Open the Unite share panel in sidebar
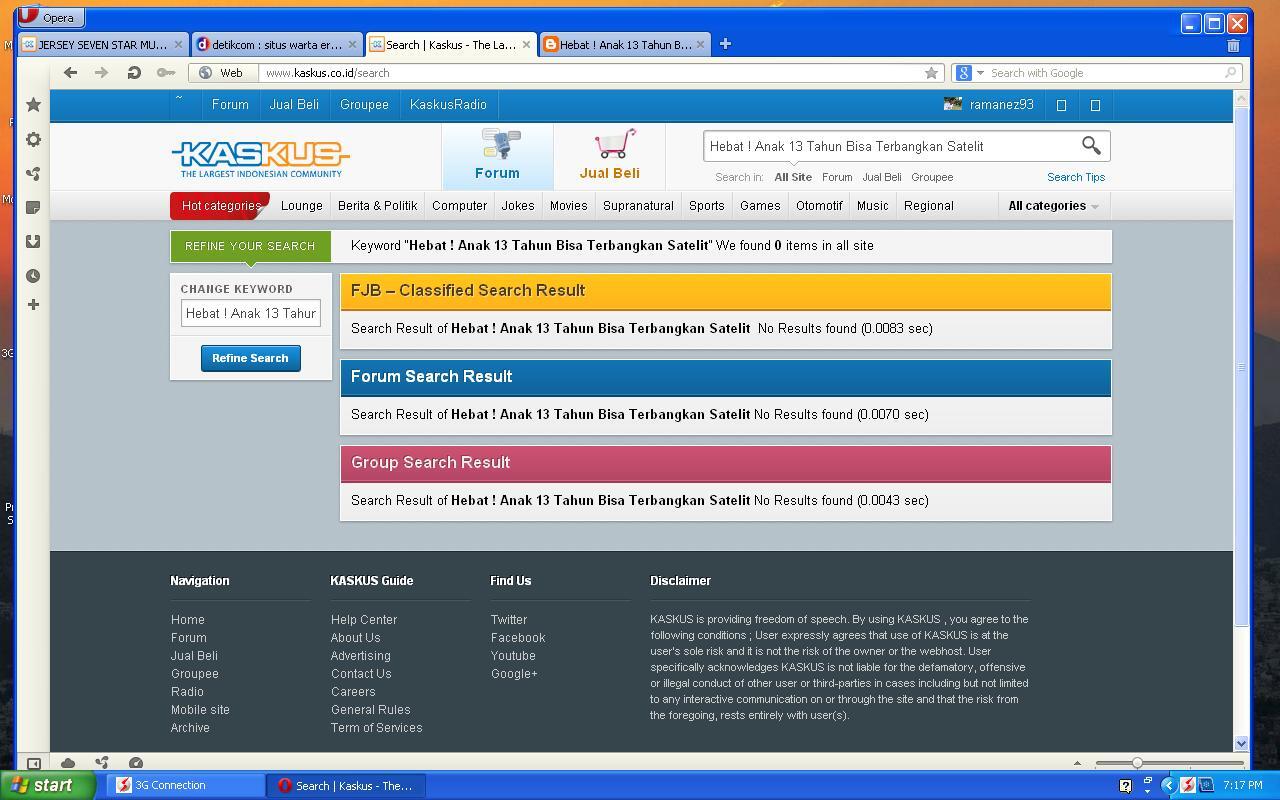This screenshot has width=1280, height=800. coord(33,174)
